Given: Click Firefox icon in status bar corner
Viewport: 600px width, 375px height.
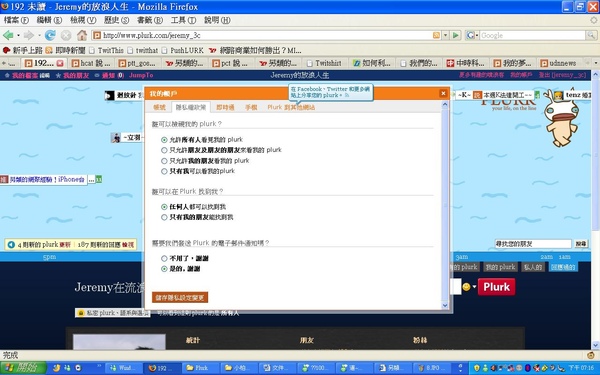Looking at the screenshot, I should [591, 355].
